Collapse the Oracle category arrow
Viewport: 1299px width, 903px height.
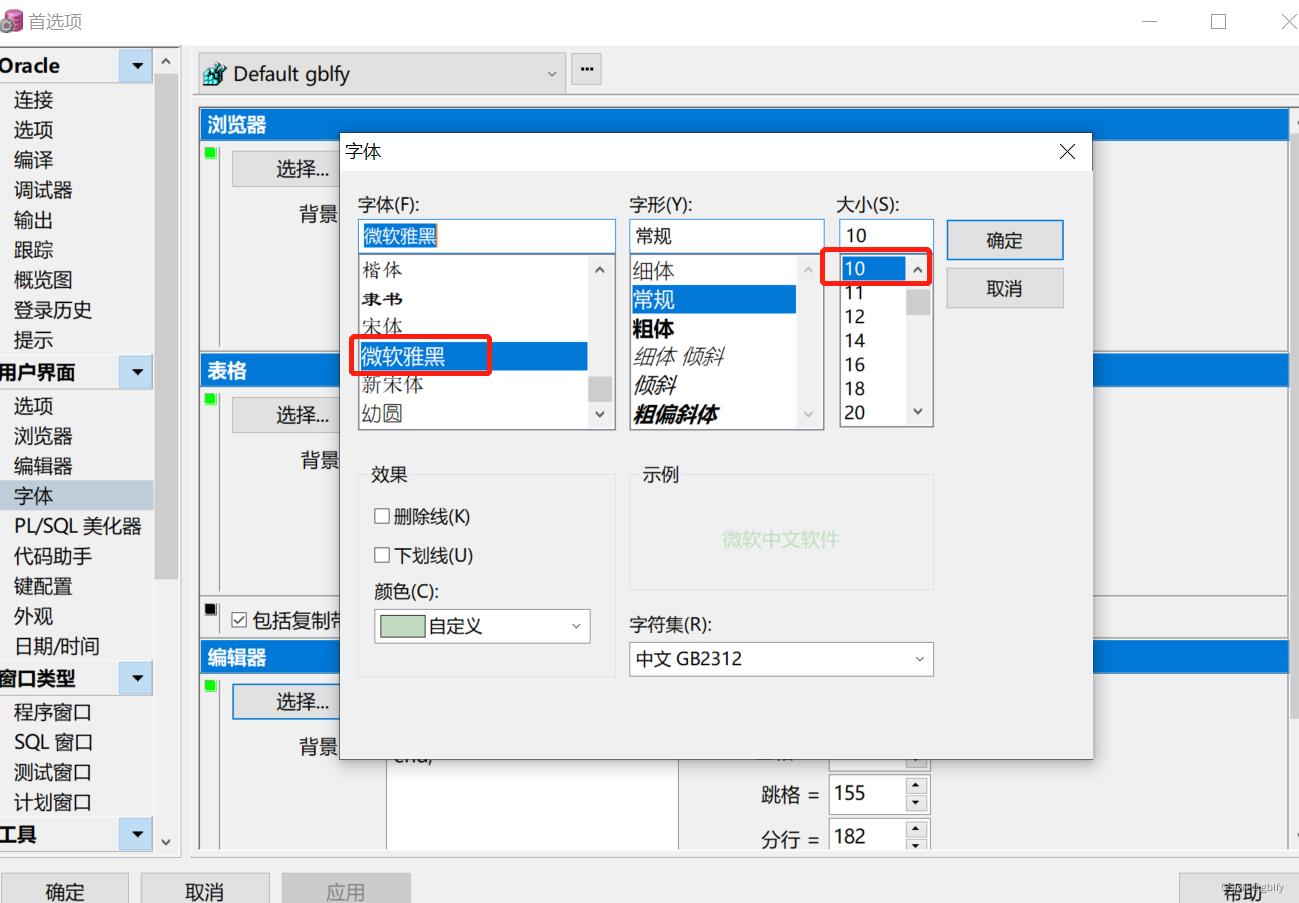coord(136,66)
